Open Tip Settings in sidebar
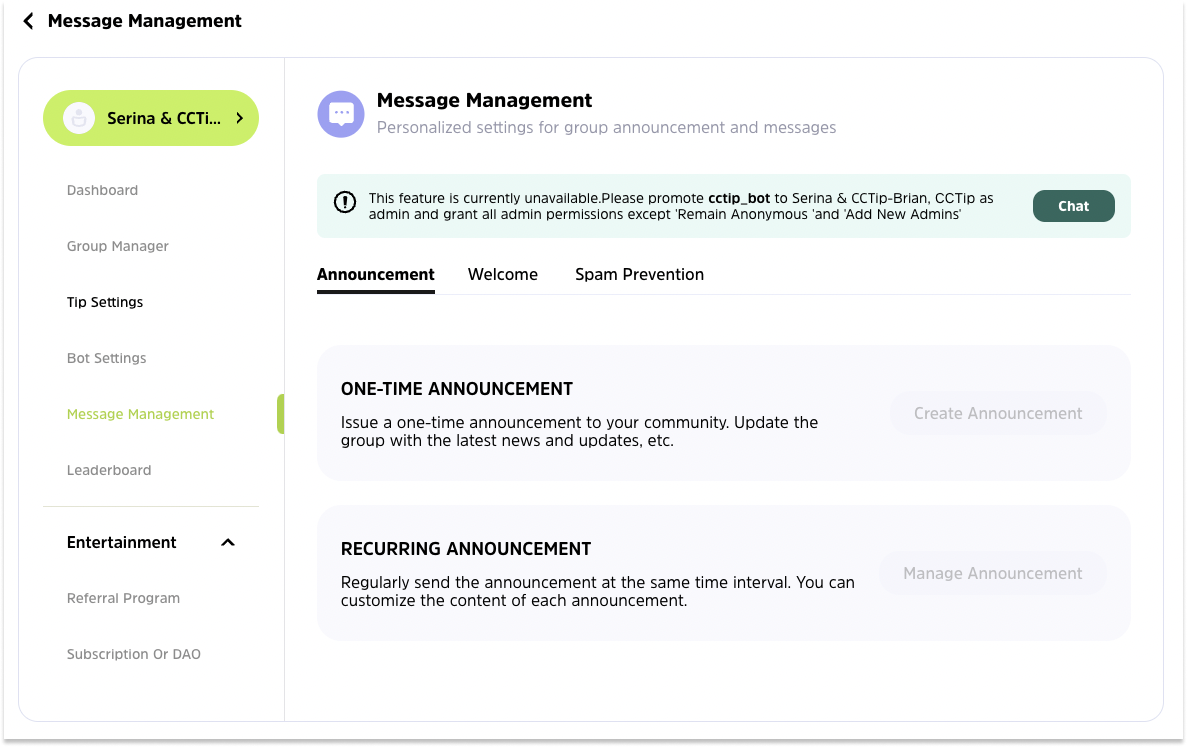1187x747 pixels. tap(105, 302)
